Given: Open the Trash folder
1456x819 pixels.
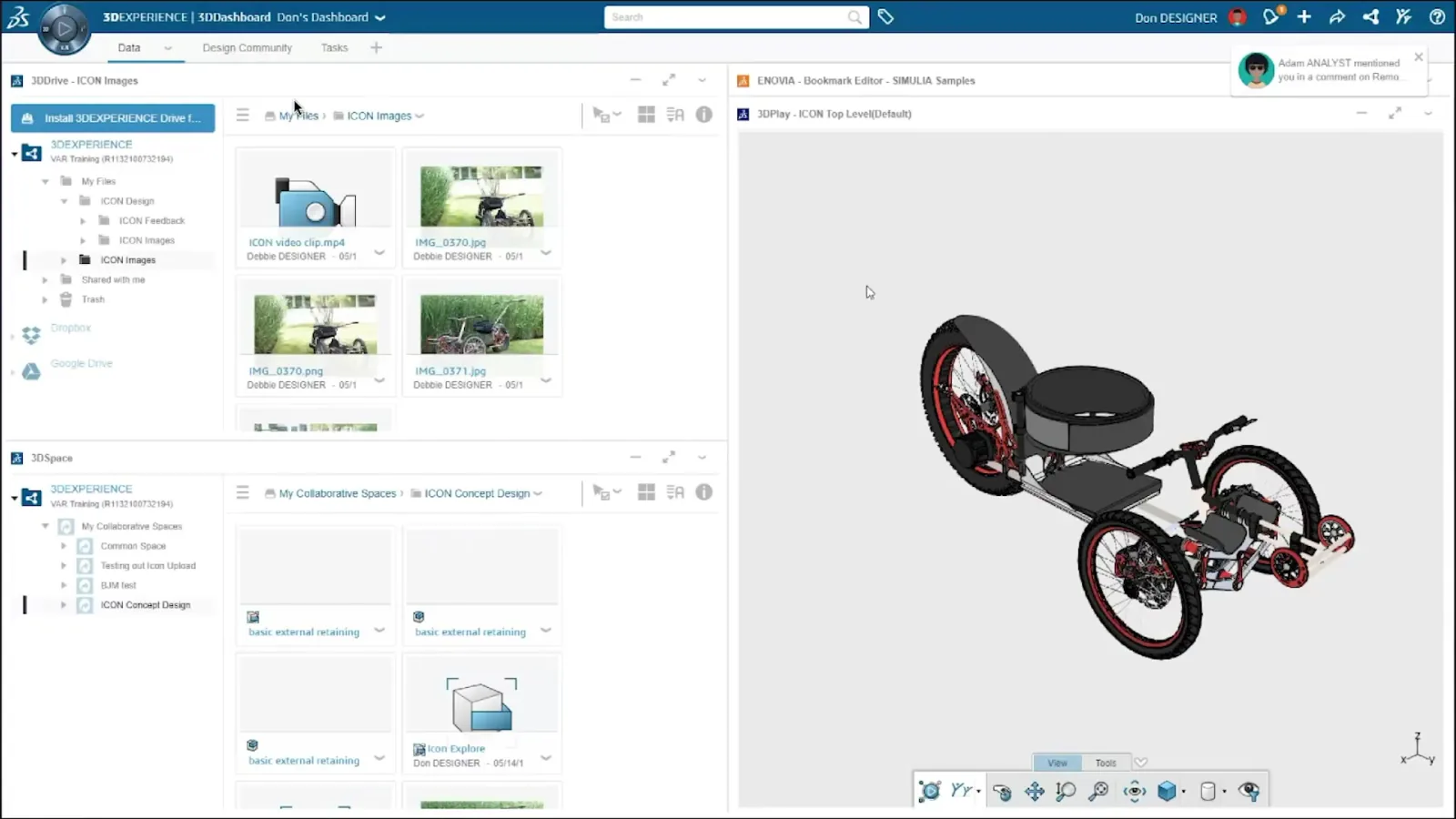Looking at the screenshot, I should coord(93,299).
